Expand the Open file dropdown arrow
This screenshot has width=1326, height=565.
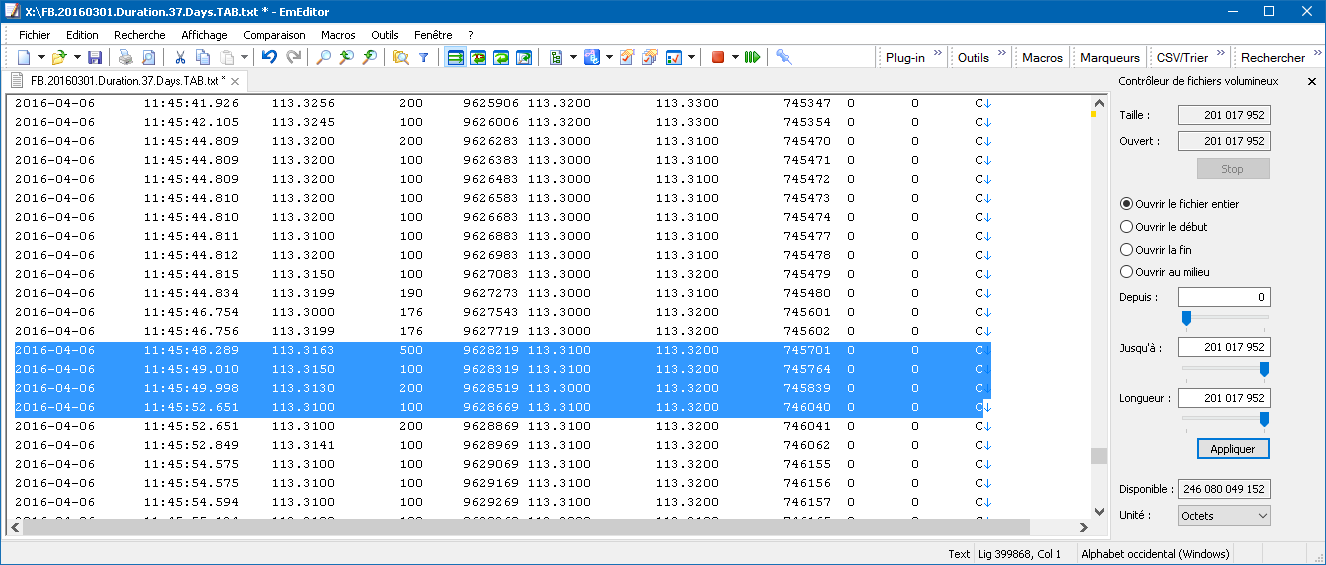pos(77,58)
